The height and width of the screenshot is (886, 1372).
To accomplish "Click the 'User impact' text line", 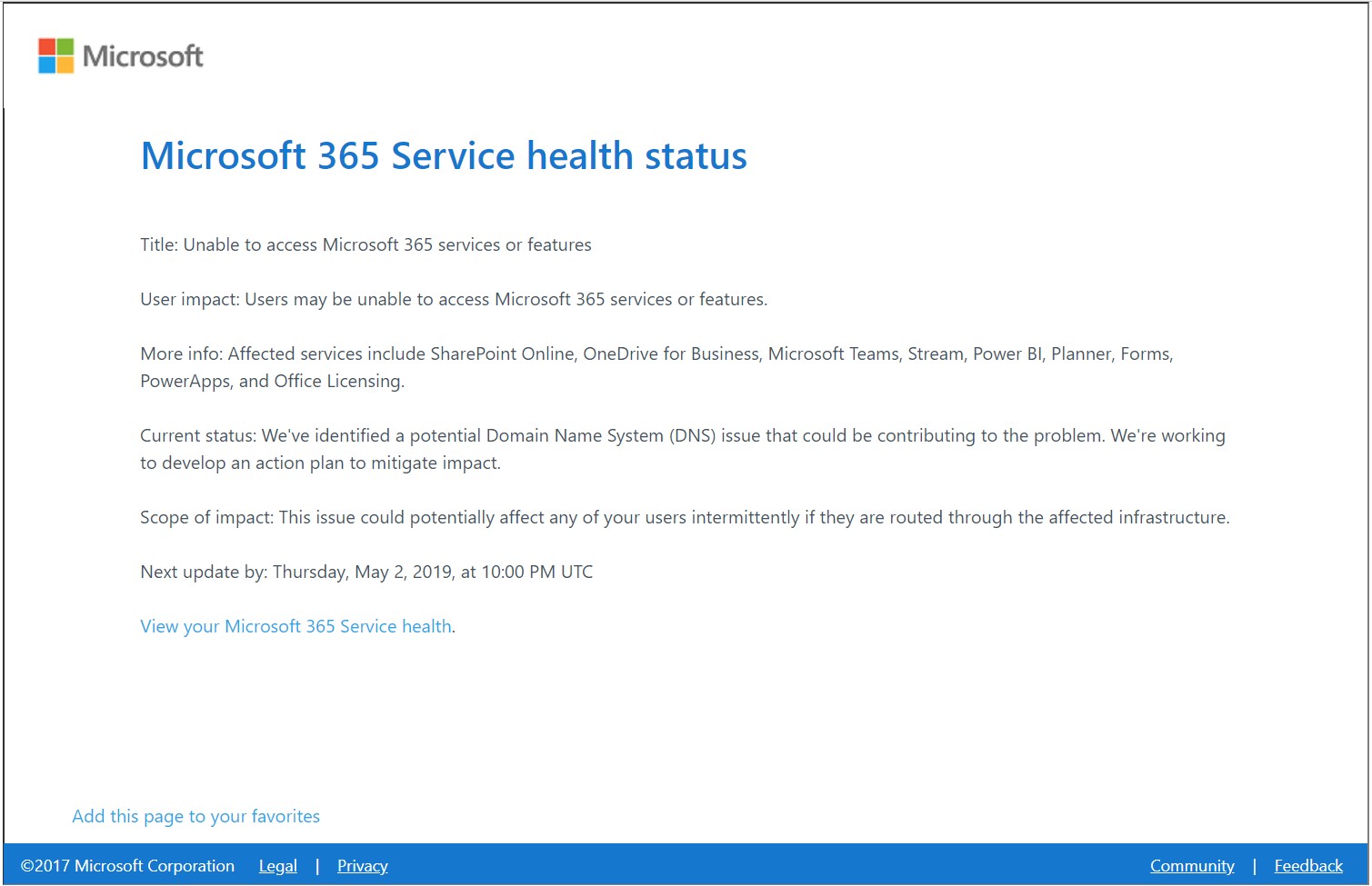I will 453,299.
